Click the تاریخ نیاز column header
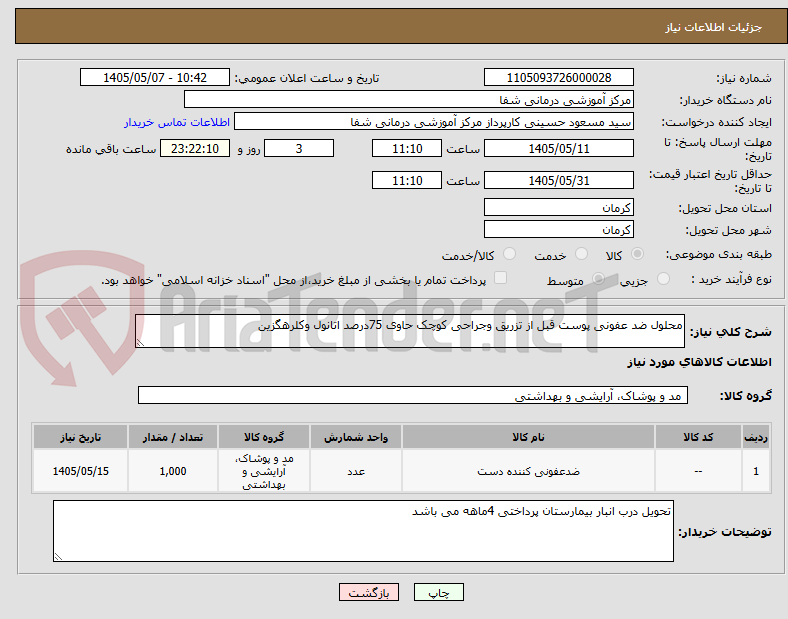This screenshot has width=788, height=619. (x=80, y=437)
